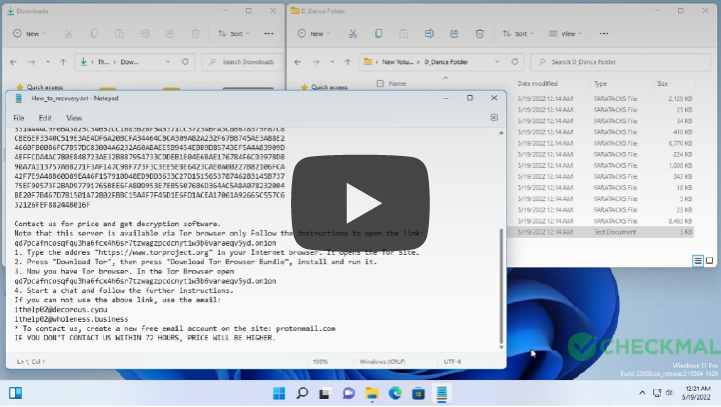Open the File menu in Notepad
This screenshot has width=721, height=407.
pos(19,118)
